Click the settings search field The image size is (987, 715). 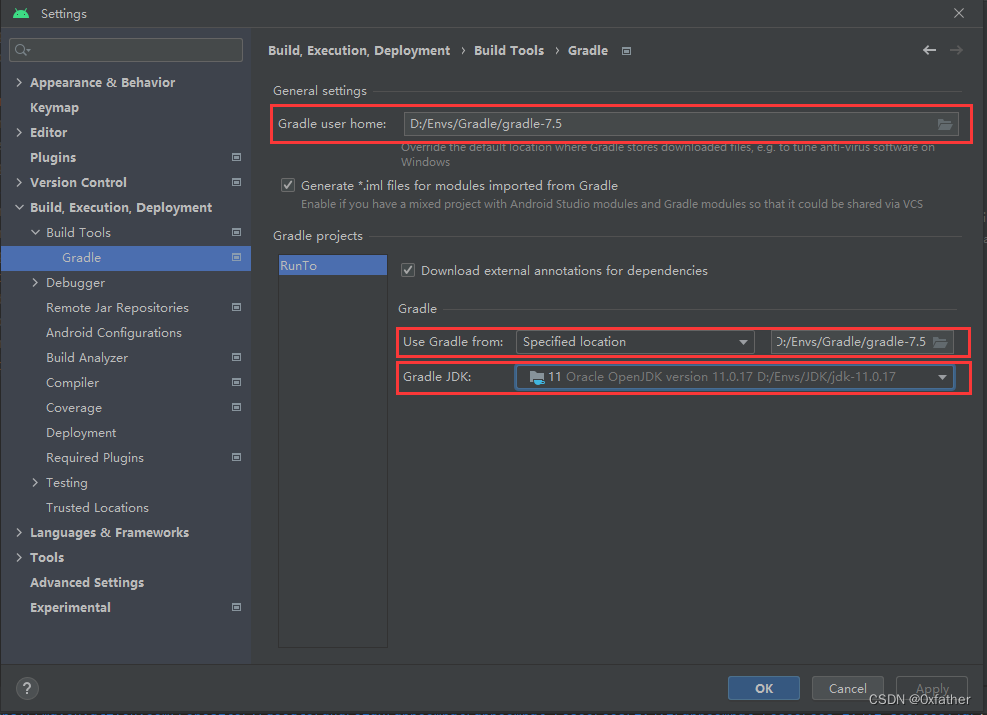126,50
